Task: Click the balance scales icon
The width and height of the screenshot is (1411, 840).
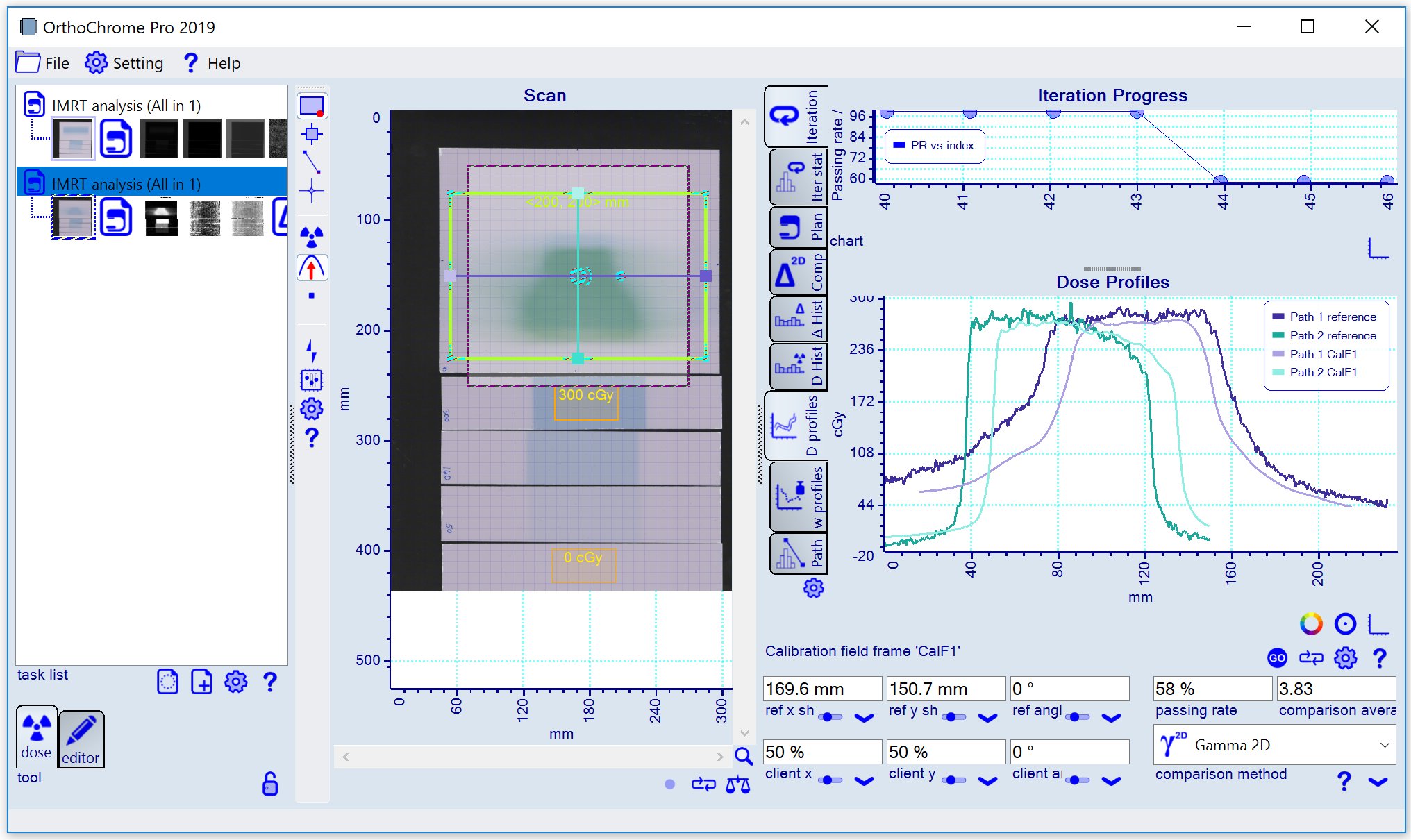Action: point(737,784)
